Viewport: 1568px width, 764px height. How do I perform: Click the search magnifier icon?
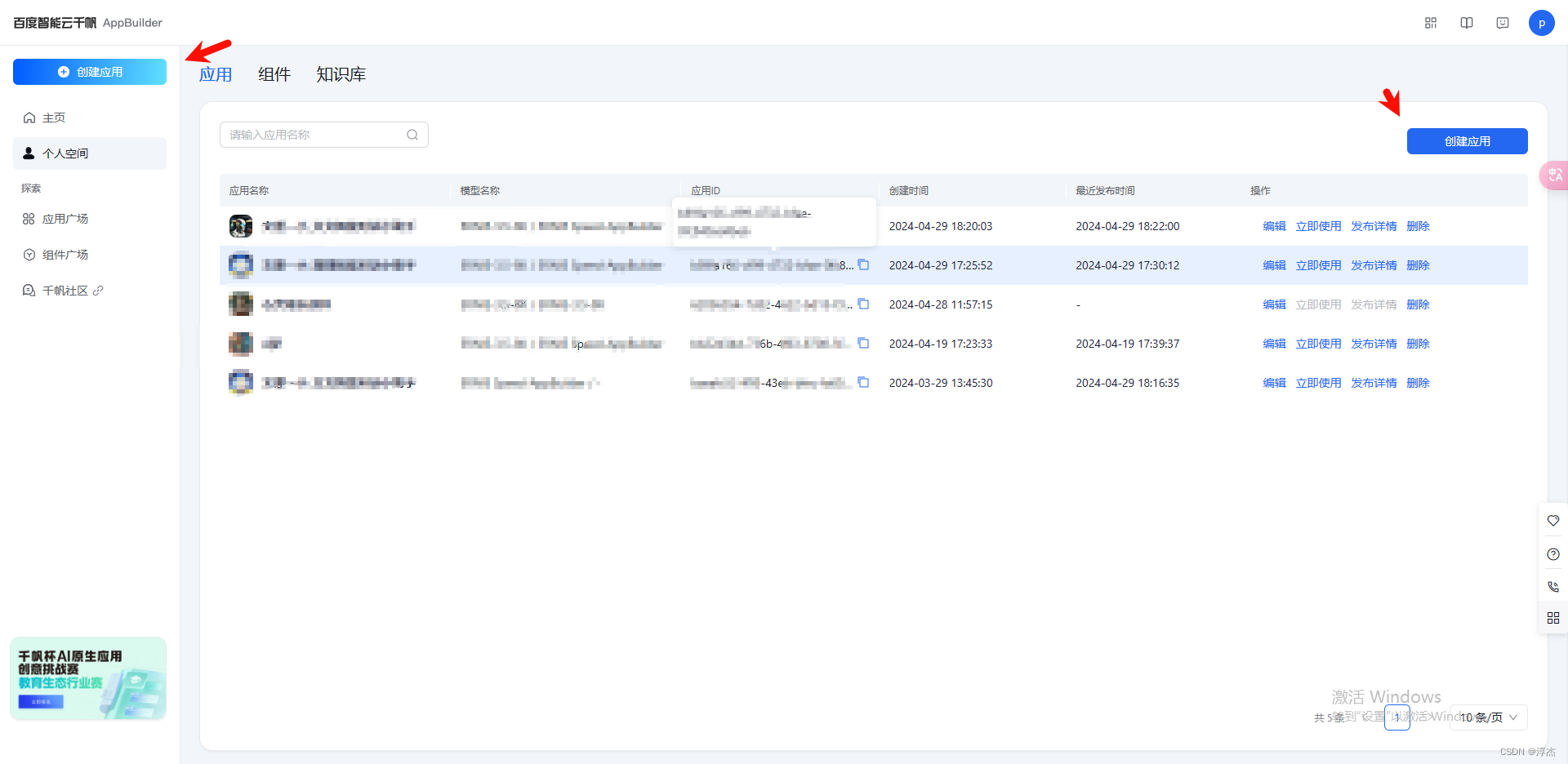(x=412, y=135)
